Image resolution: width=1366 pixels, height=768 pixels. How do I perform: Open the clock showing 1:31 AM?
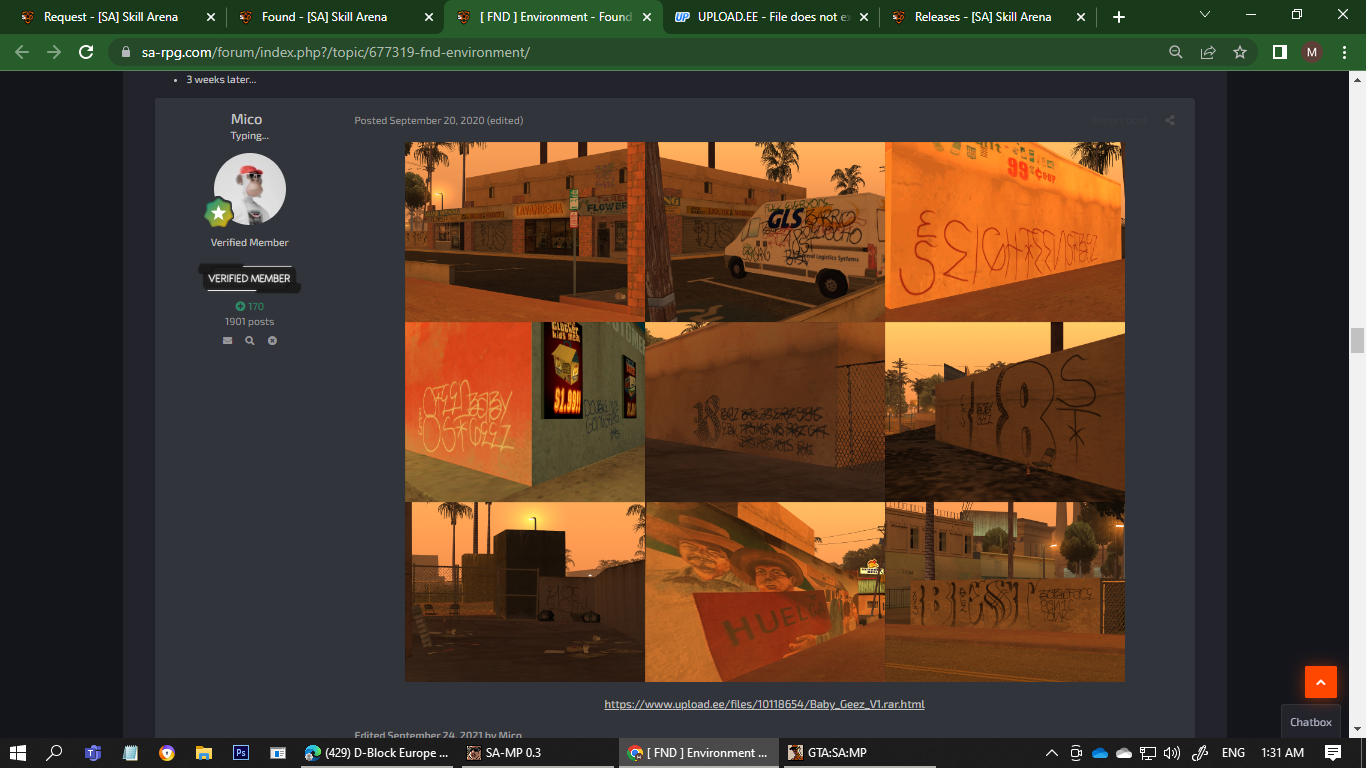[1282, 752]
